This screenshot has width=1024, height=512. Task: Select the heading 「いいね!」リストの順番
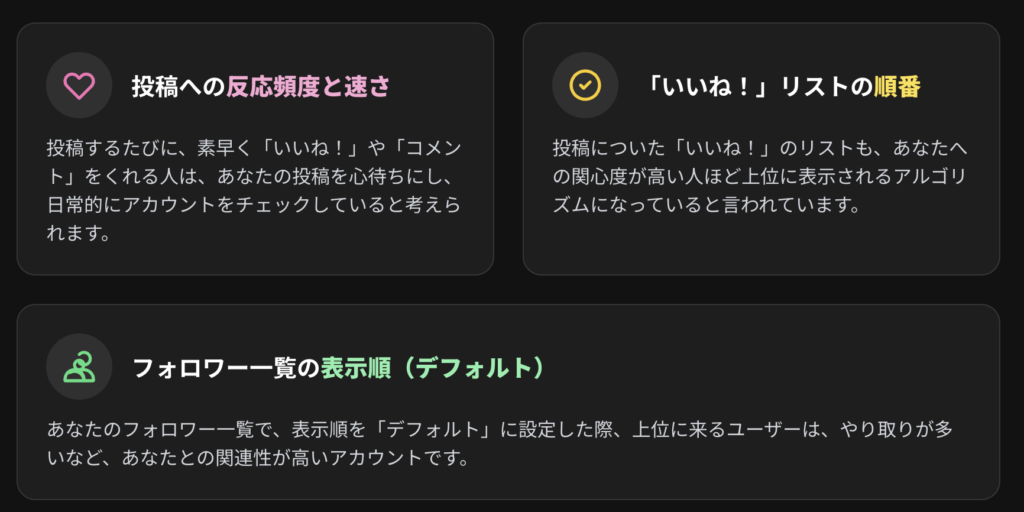coord(782,86)
